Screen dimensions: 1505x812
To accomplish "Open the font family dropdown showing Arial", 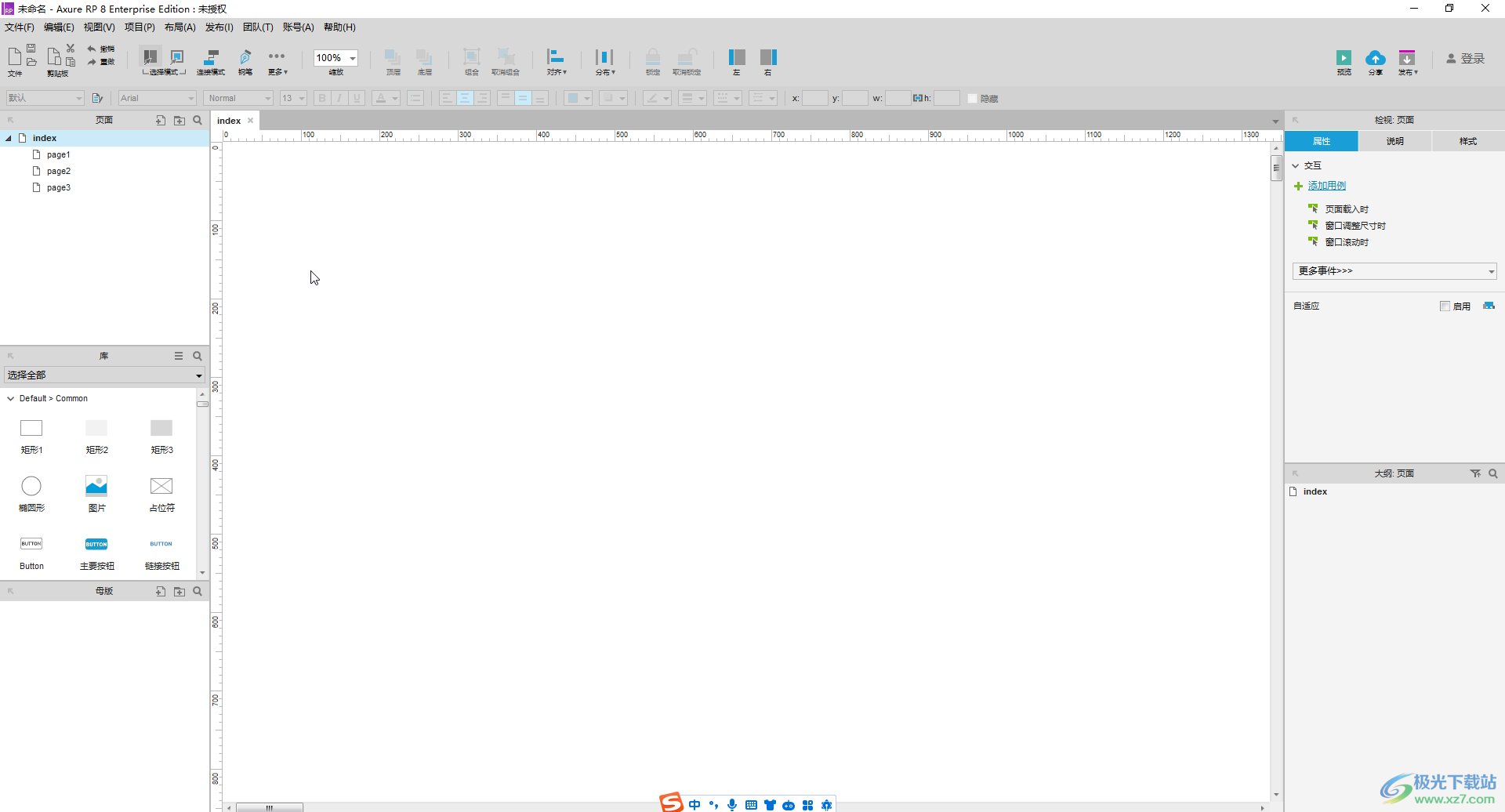I will coord(157,98).
